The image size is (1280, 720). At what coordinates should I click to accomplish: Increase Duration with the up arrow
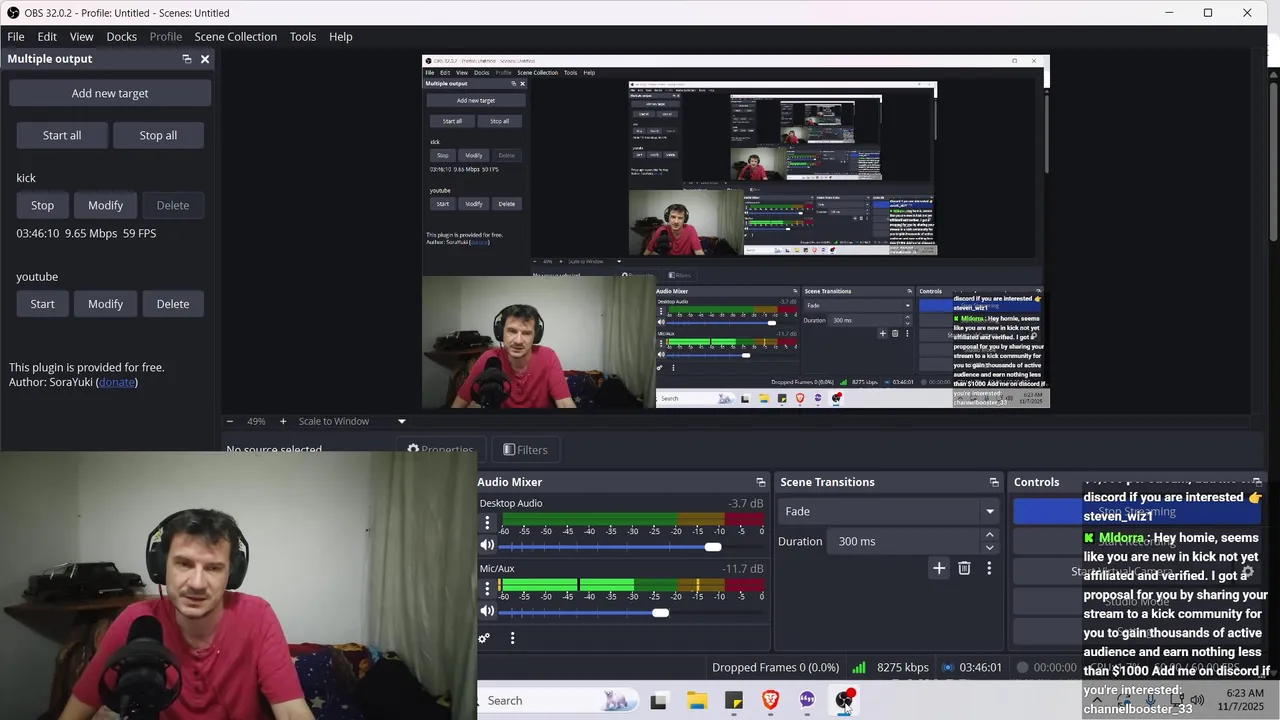[x=989, y=535]
